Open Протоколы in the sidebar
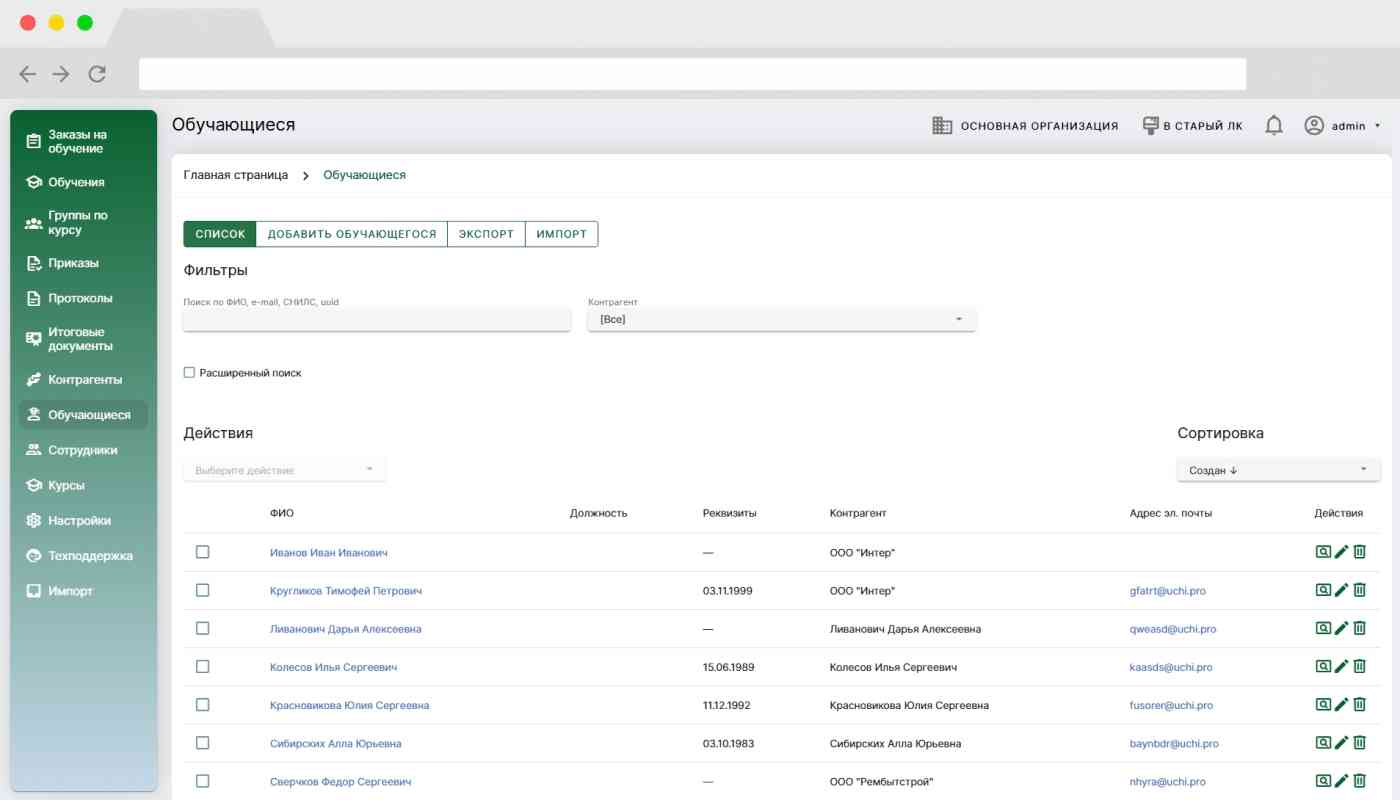Viewport: 1400px width, 800px height. point(80,298)
